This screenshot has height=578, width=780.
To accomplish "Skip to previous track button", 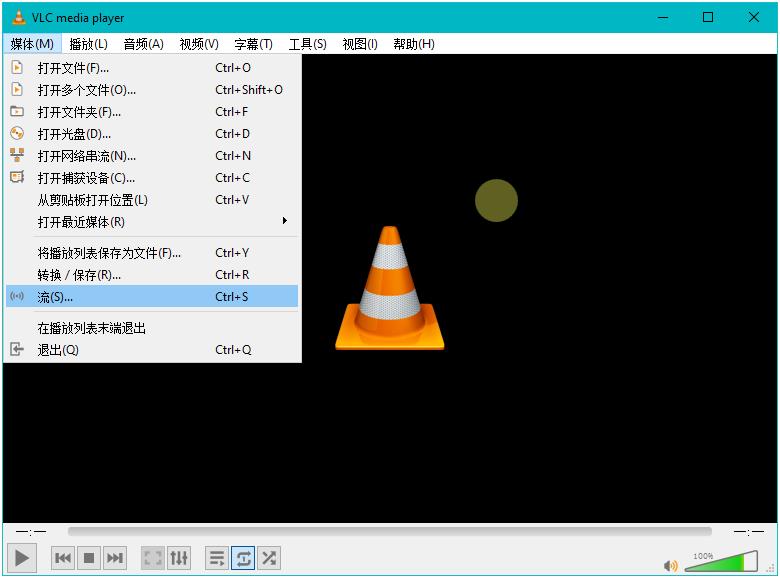I will tap(63, 558).
